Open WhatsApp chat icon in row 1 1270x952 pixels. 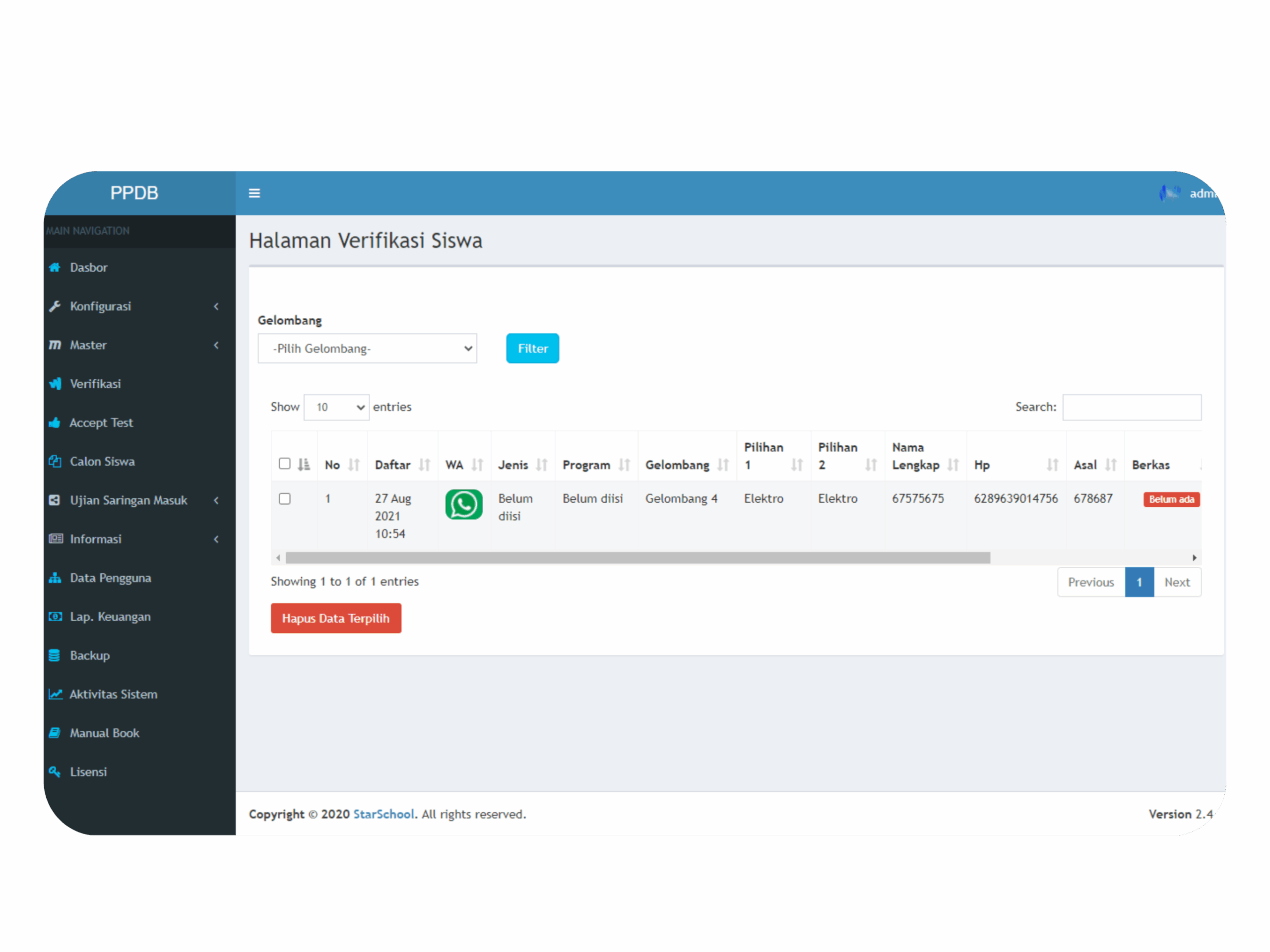tap(464, 505)
